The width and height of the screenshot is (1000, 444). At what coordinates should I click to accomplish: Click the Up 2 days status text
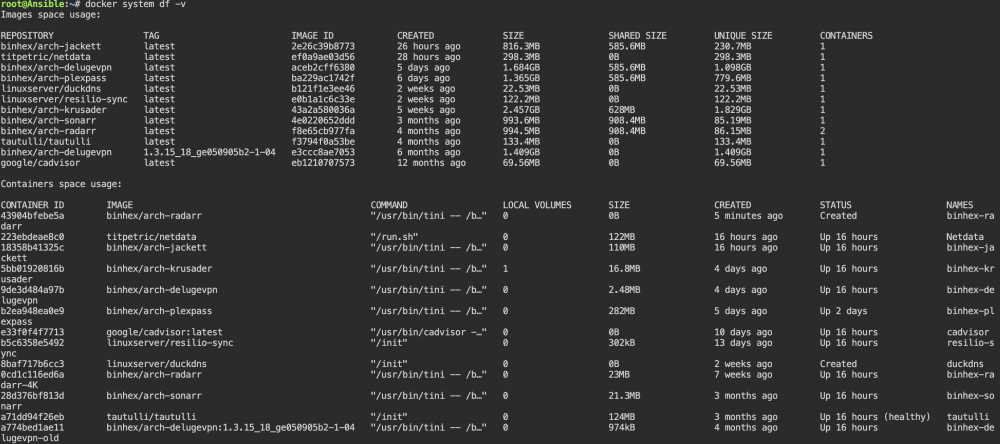tap(843, 311)
